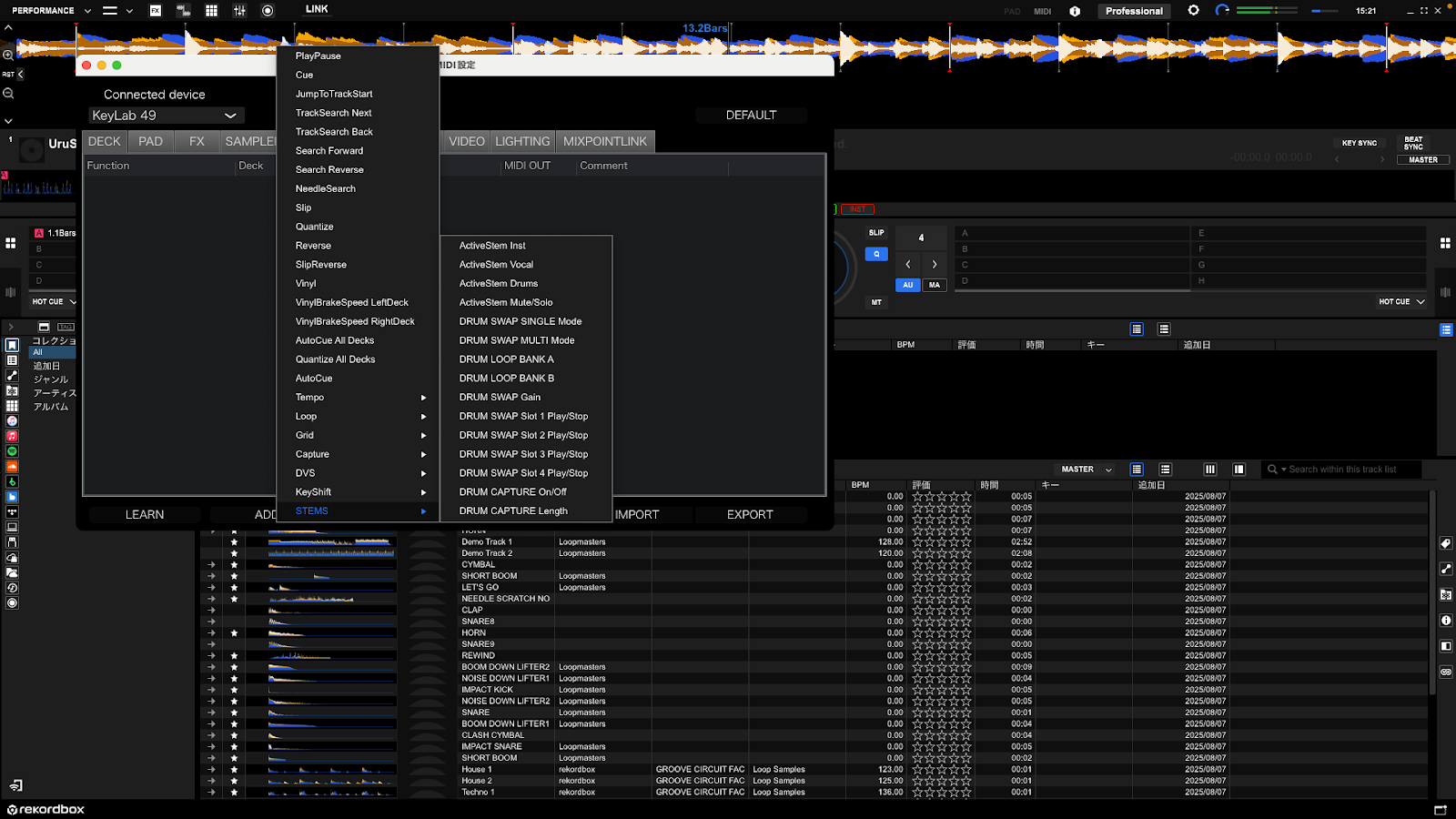The width and height of the screenshot is (1456, 819).
Task: Toggle the SLIP button on the deck
Action: 876,233
